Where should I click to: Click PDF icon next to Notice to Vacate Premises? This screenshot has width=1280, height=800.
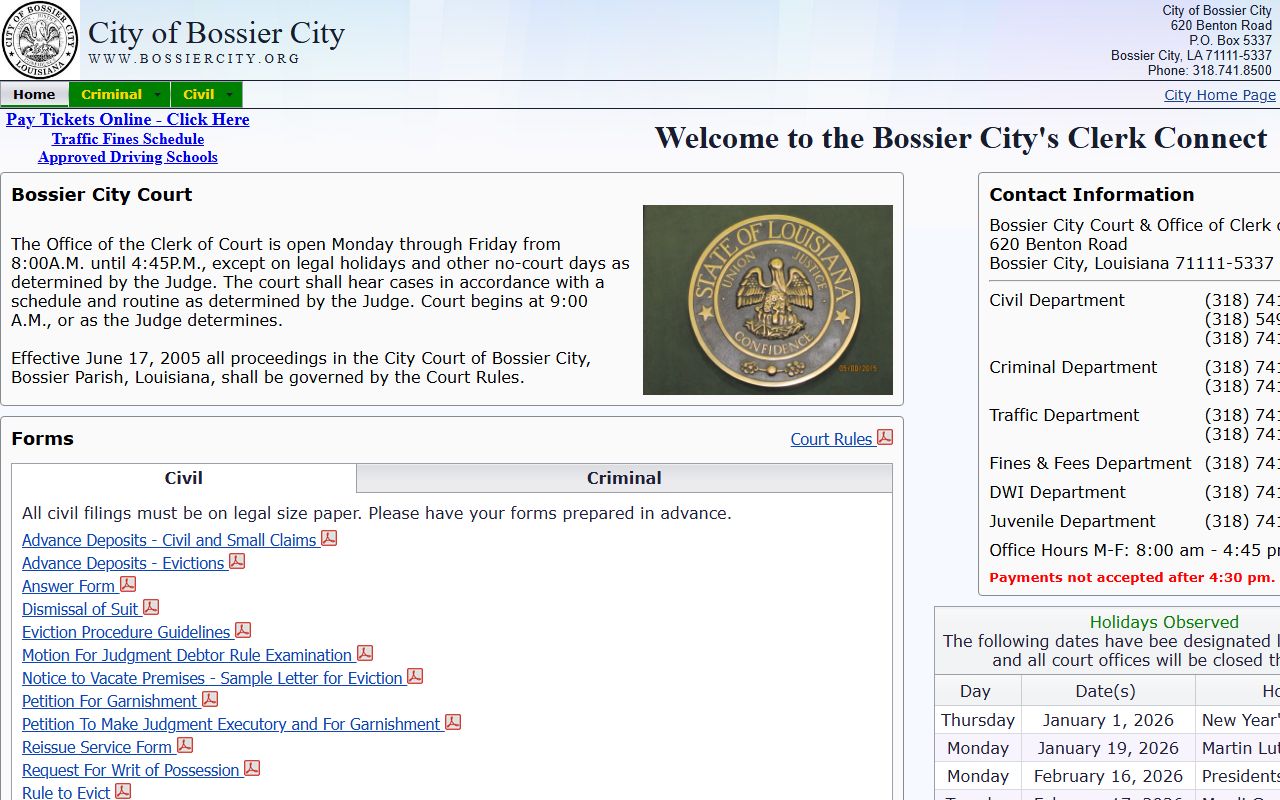(415, 676)
